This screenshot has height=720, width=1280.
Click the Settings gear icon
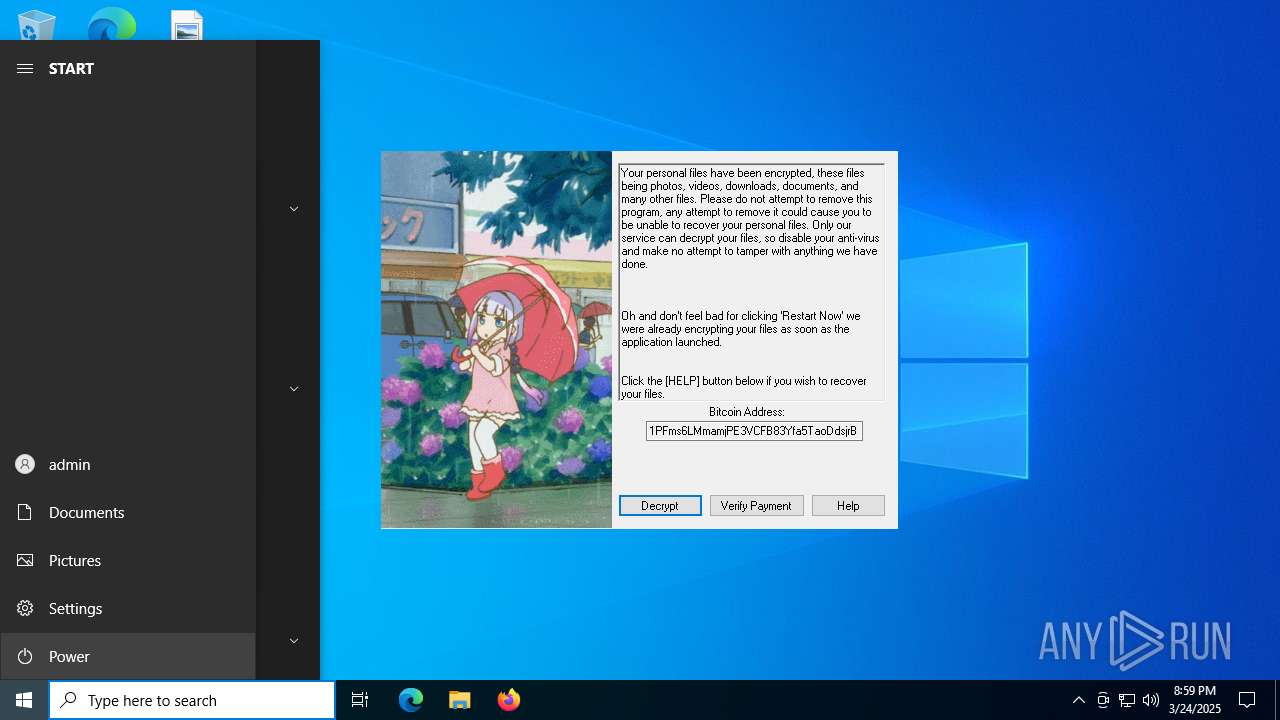[x=25, y=608]
